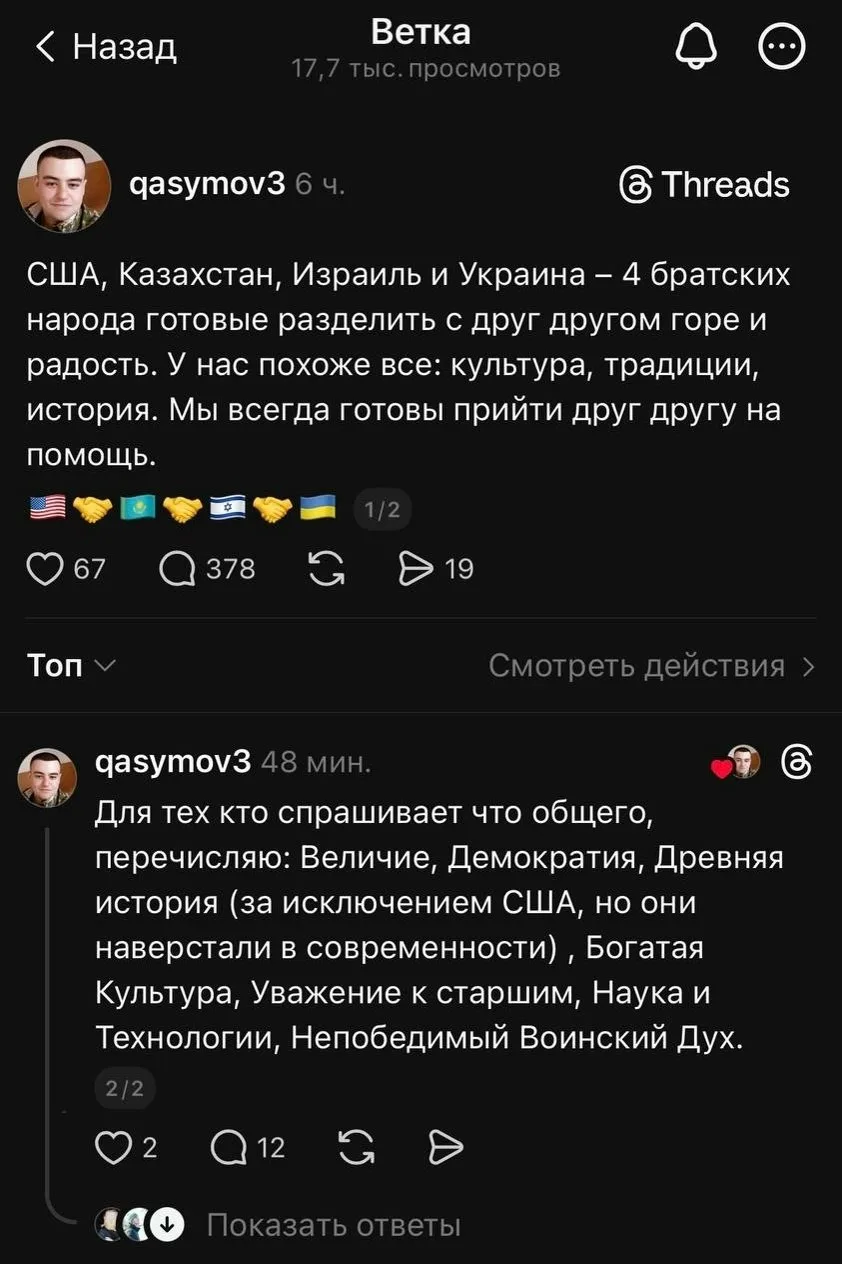Expand replies with Показать ответы
842x1264 pixels.
pos(333,1225)
